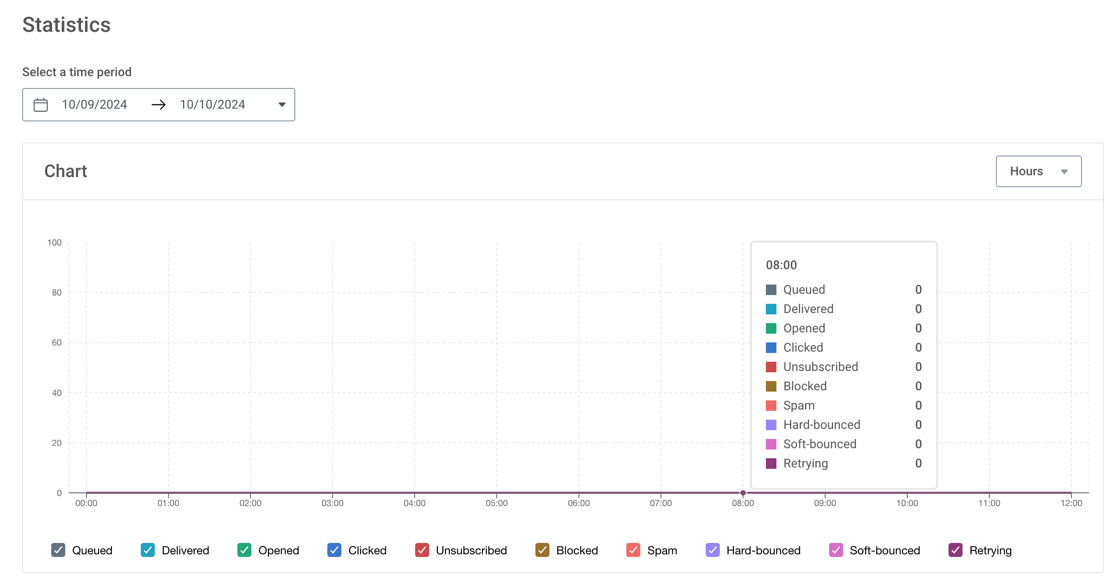Disable the Opened series checkbox

244,550
